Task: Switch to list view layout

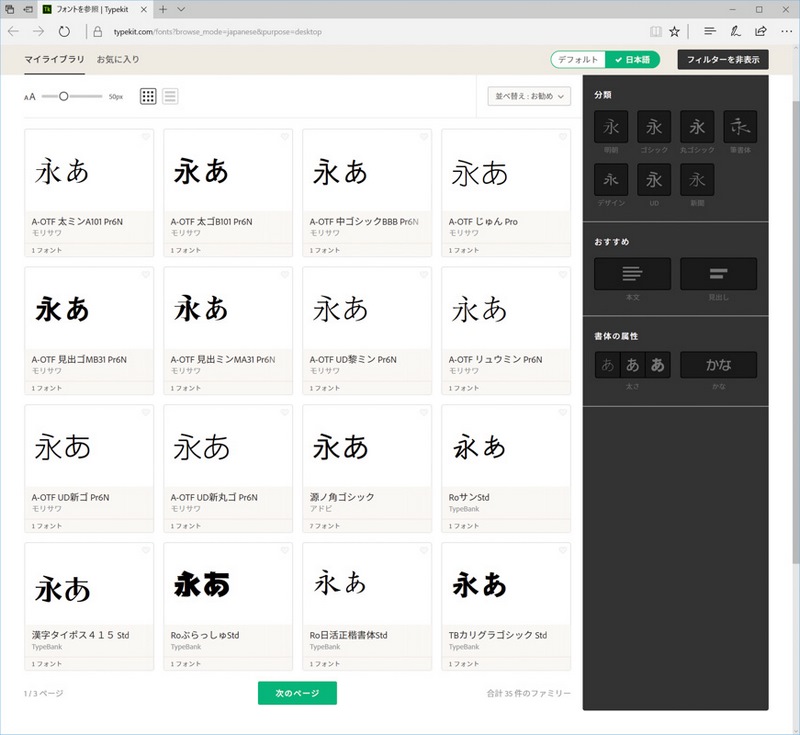Action: [170, 96]
